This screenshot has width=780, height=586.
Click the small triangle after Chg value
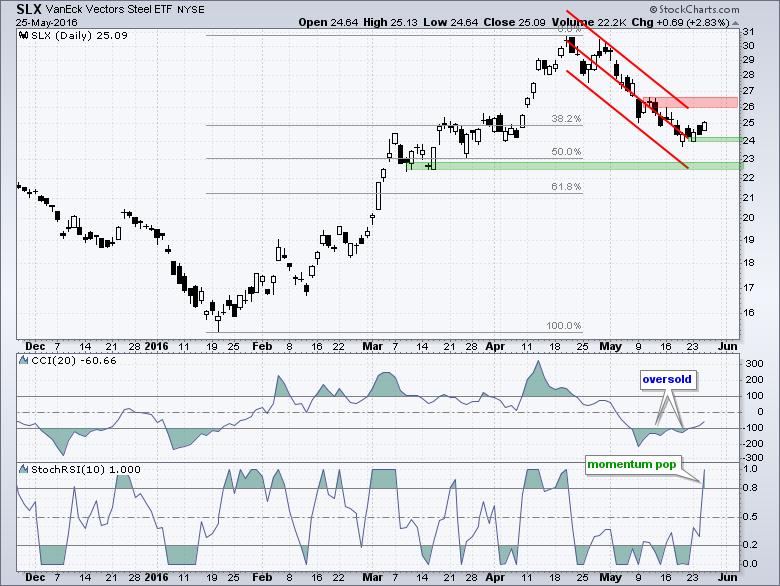click(736, 23)
